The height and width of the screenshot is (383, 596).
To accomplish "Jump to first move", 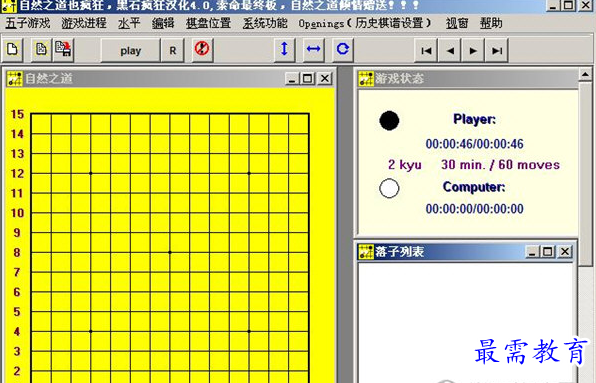I will coord(426,50).
